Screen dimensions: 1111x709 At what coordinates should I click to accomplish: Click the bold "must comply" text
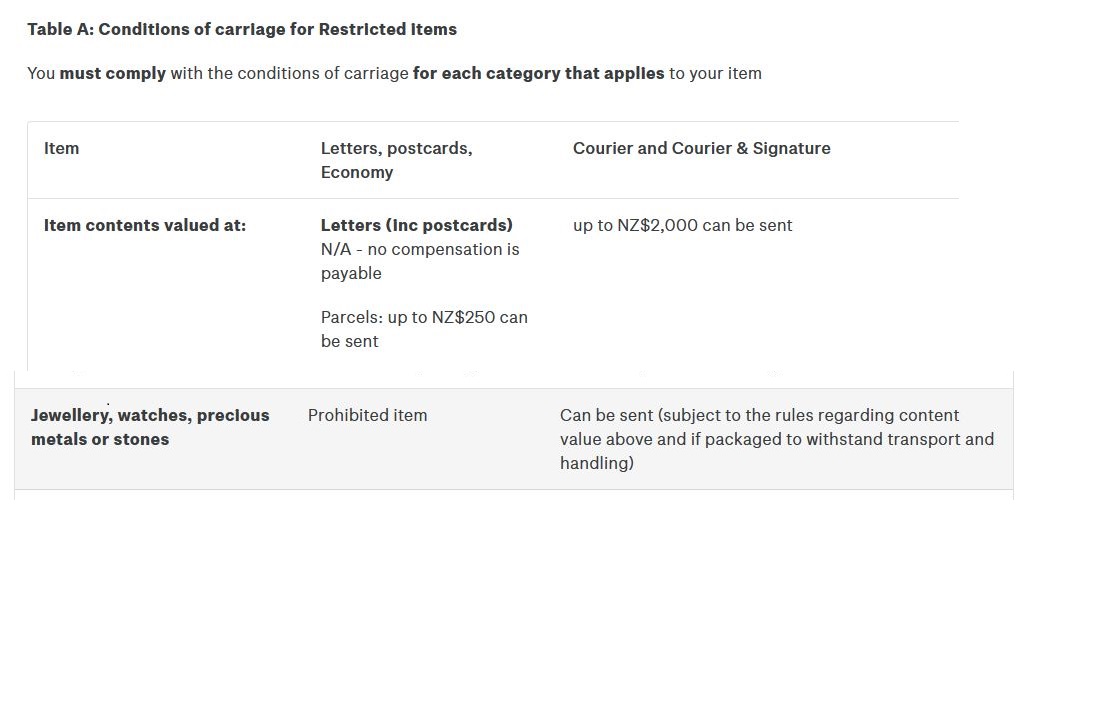pyautogui.click(x=112, y=73)
